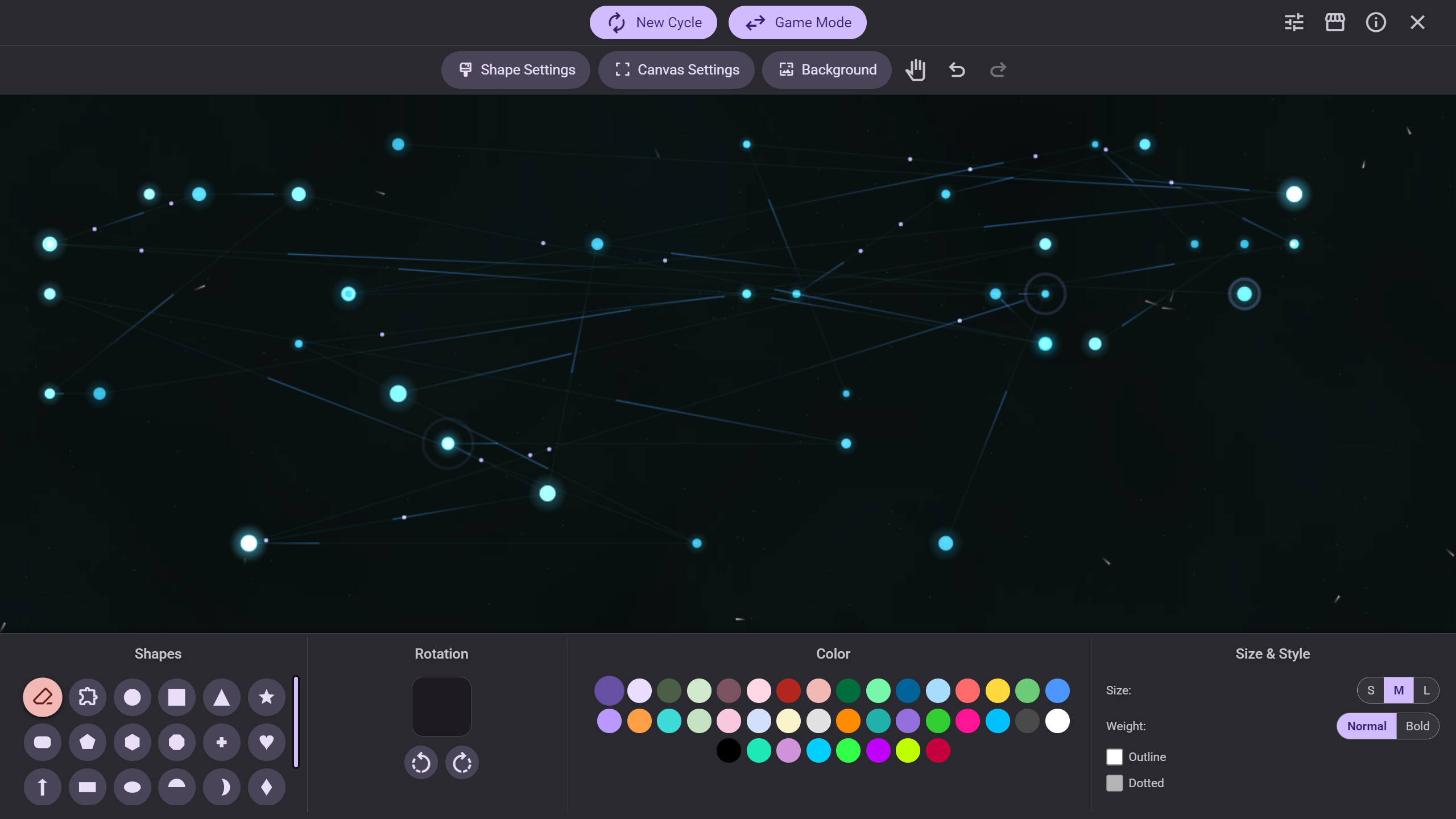Image resolution: width=1456 pixels, height=819 pixels.
Task: Open the Canvas Settings panel
Action: (676, 69)
